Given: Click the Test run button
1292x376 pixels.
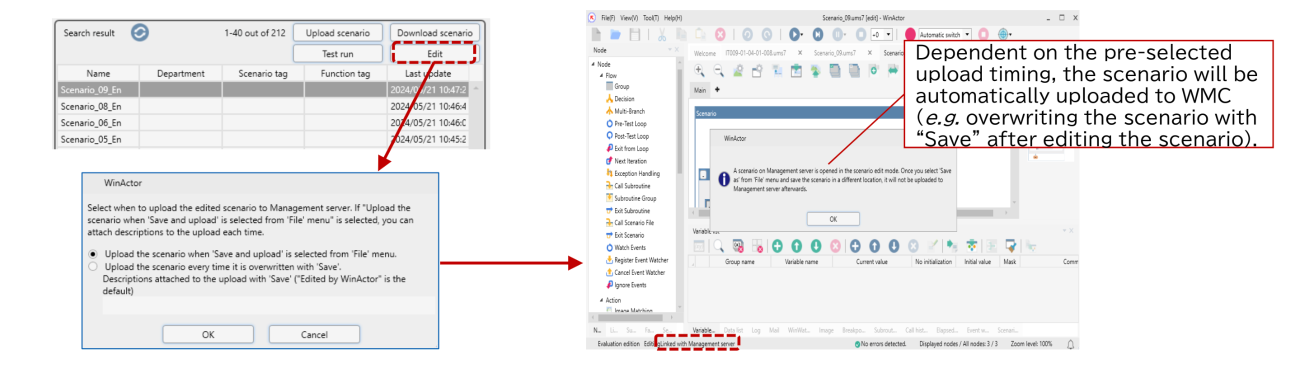Looking at the screenshot, I should pyautogui.click(x=338, y=54).
